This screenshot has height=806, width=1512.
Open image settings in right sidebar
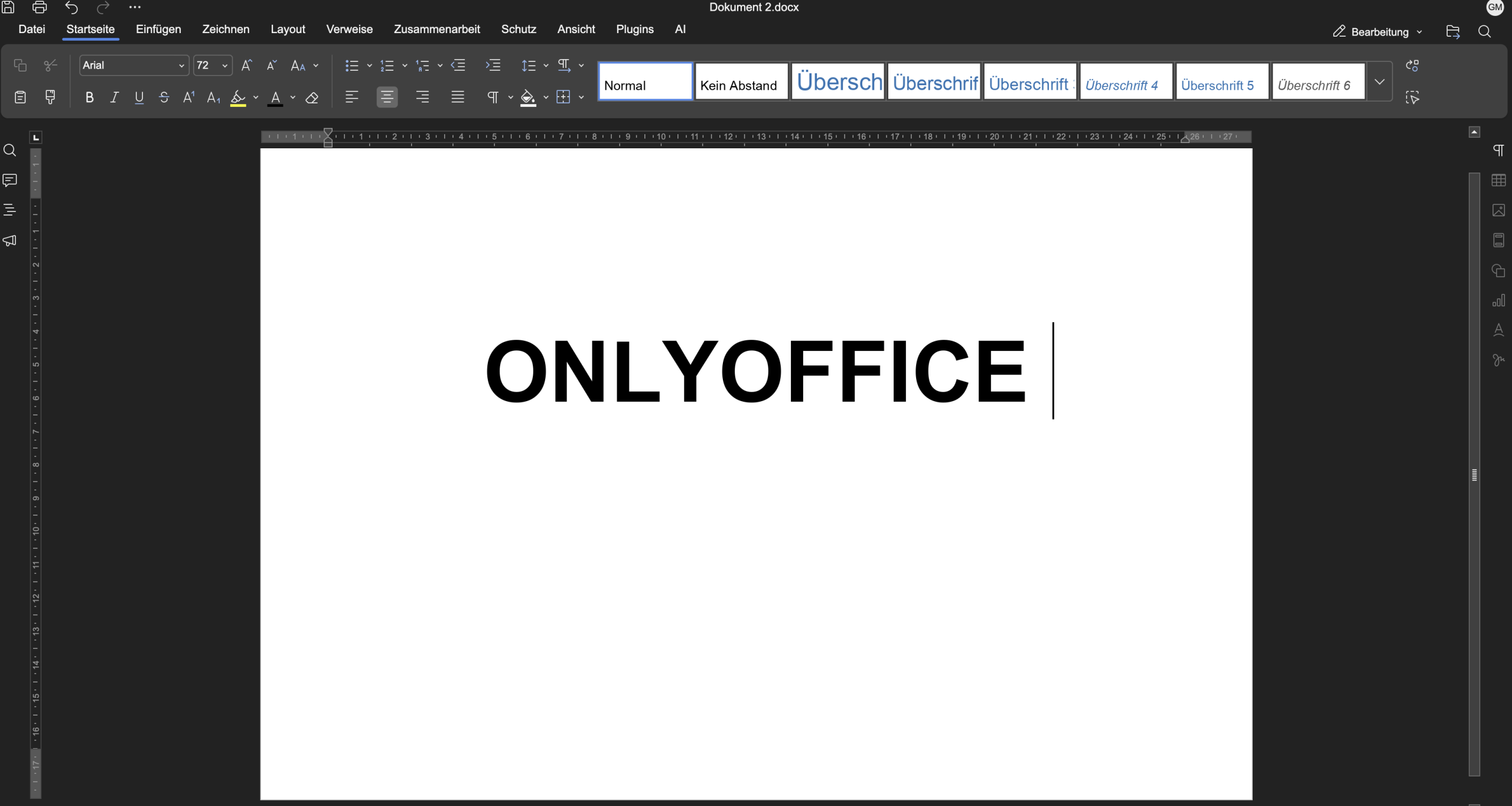click(x=1498, y=210)
